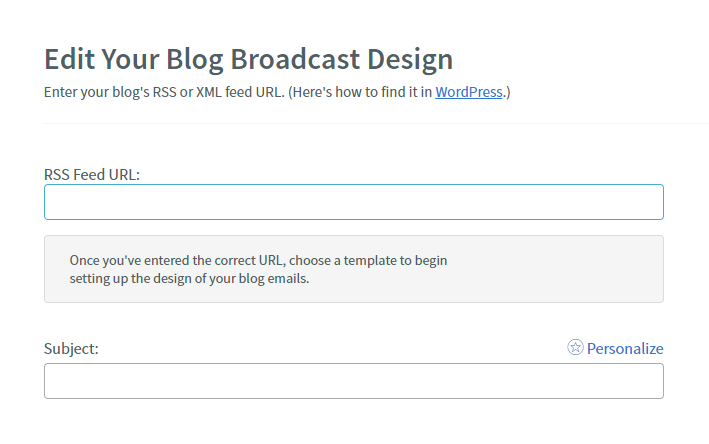Image resolution: width=709 pixels, height=444 pixels.
Task: Focus the RSS Feed URL input
Action: [354, 202]
